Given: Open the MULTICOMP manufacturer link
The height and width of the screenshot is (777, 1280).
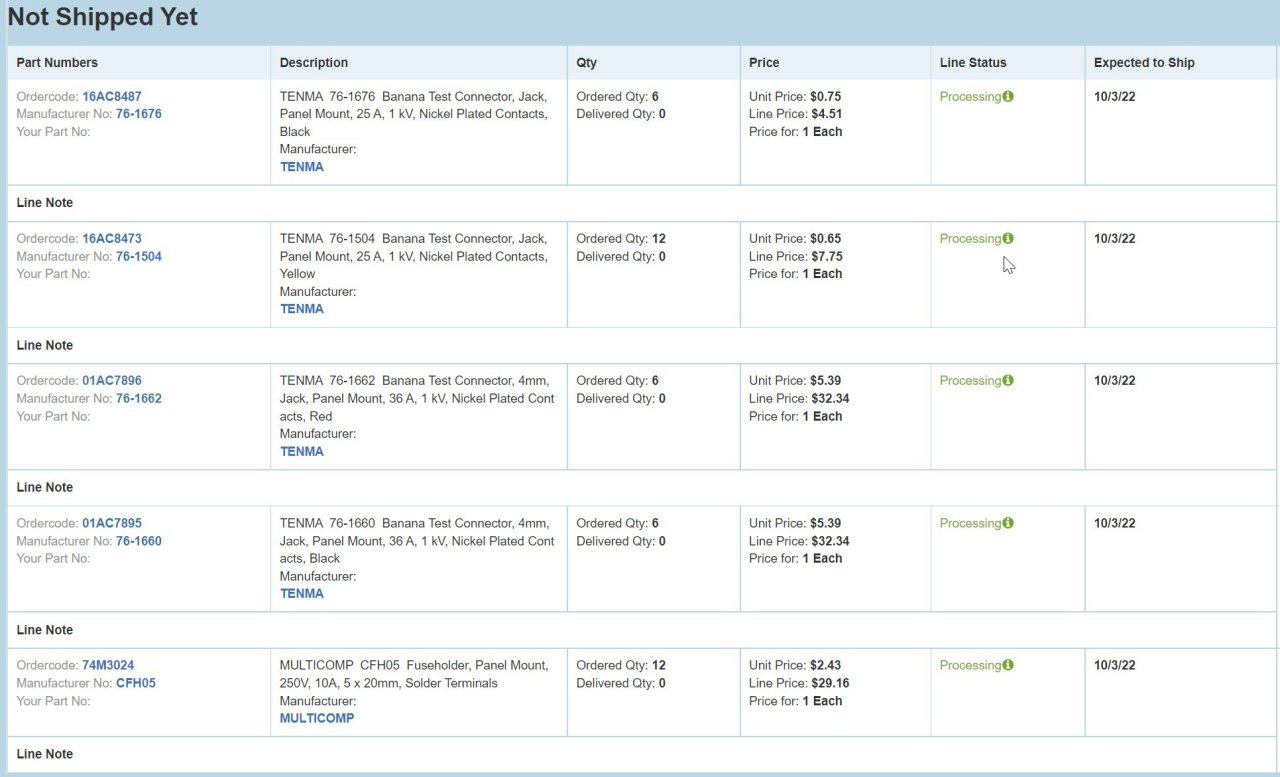Looking at the screenshot, I should click(x=317, y=718).
